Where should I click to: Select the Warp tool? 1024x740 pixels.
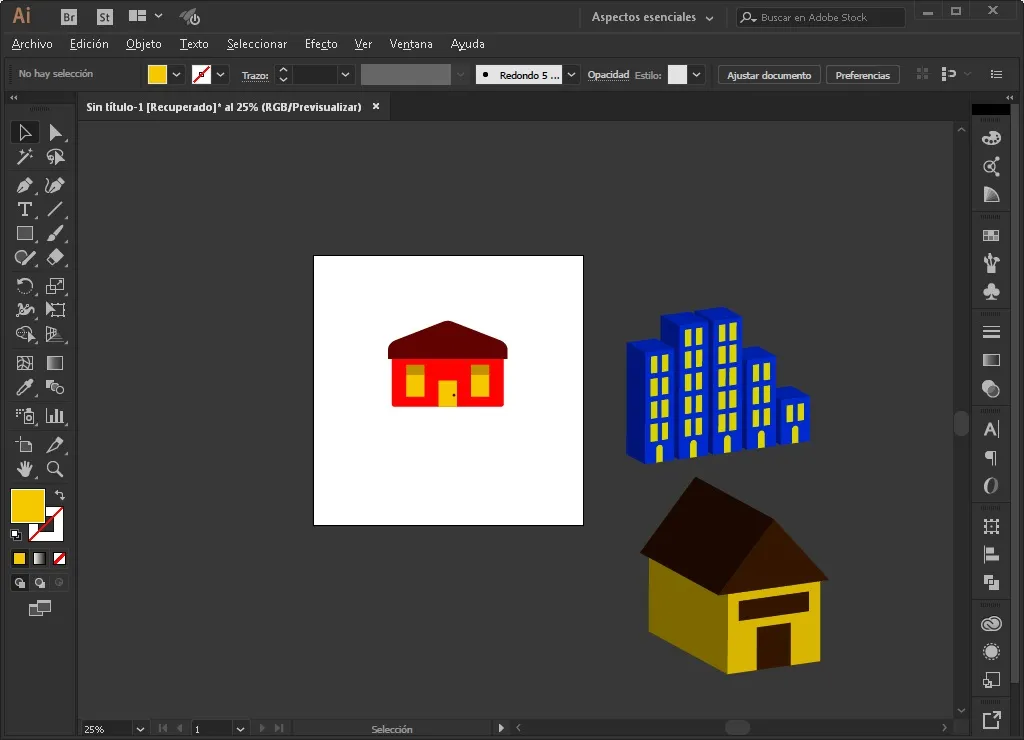click(25, 310)
